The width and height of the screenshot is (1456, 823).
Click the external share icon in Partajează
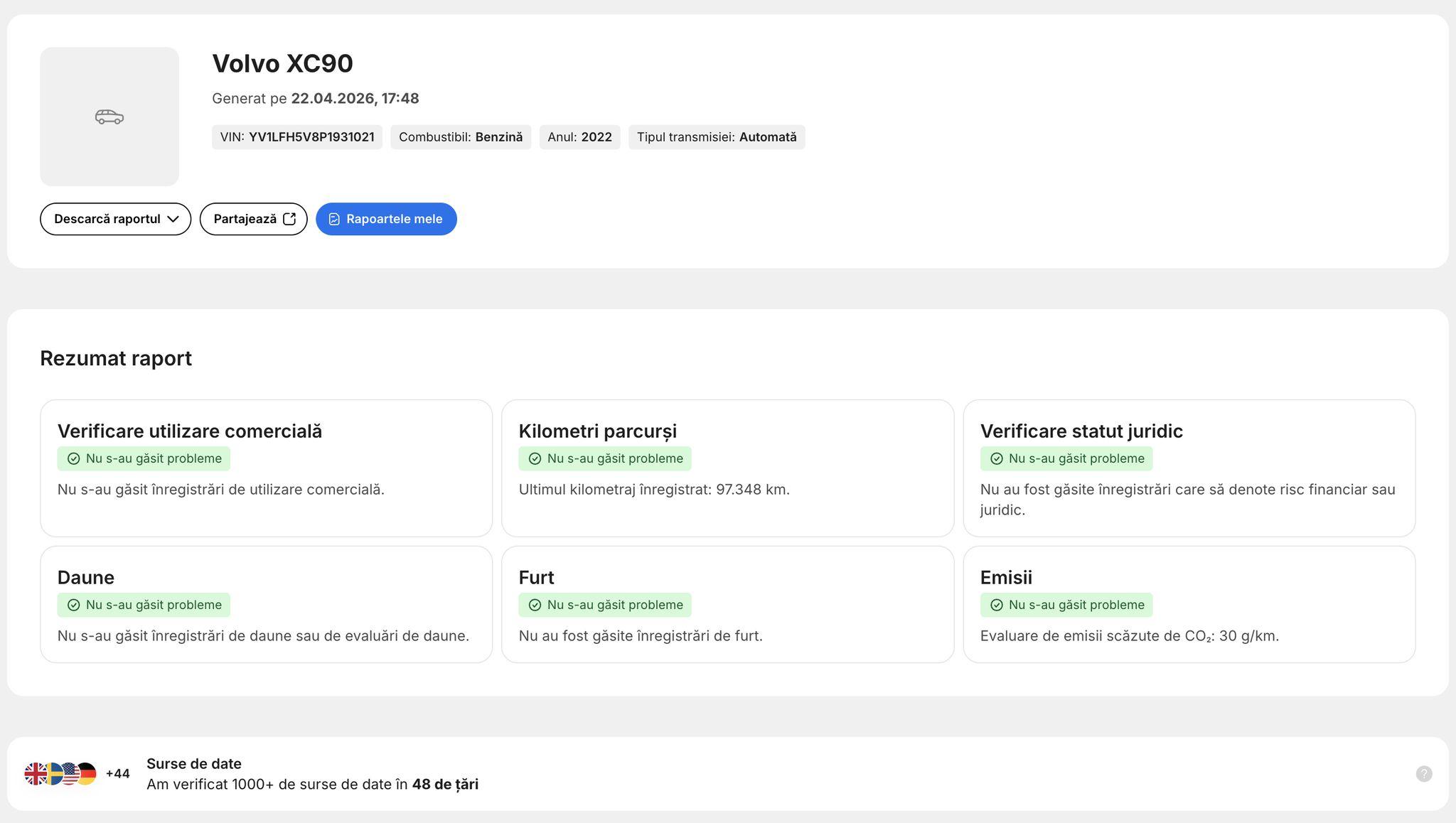tap(289, 219)
